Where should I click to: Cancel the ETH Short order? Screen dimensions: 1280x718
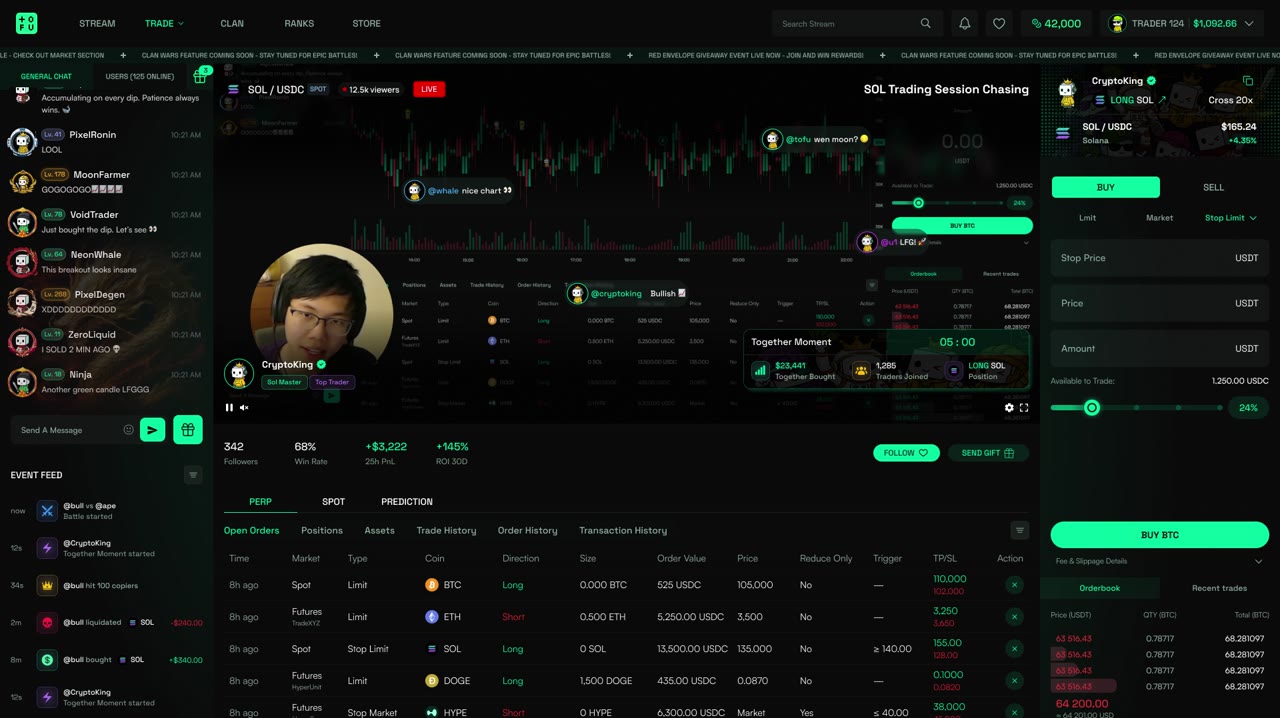[1014, 617]
